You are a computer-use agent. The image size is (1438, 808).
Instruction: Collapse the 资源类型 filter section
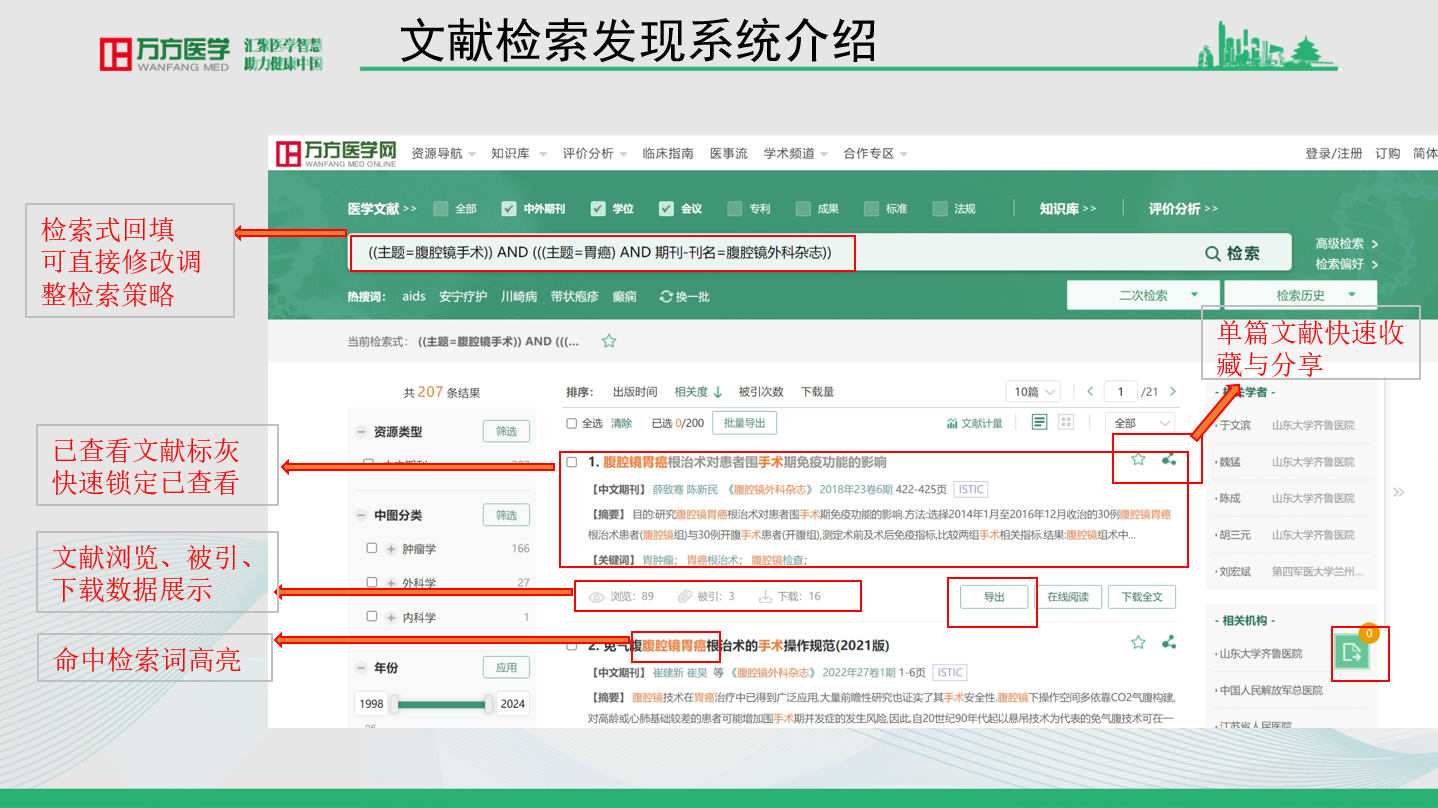(361, 432)
